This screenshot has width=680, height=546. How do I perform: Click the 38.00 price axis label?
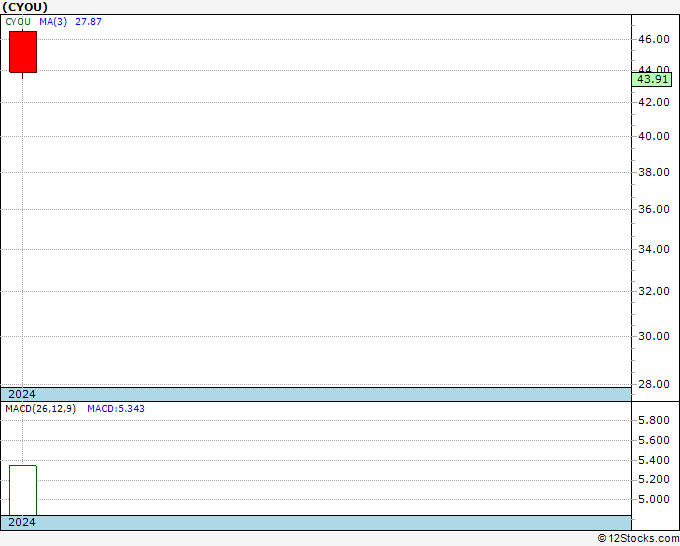tap(654, 172)
